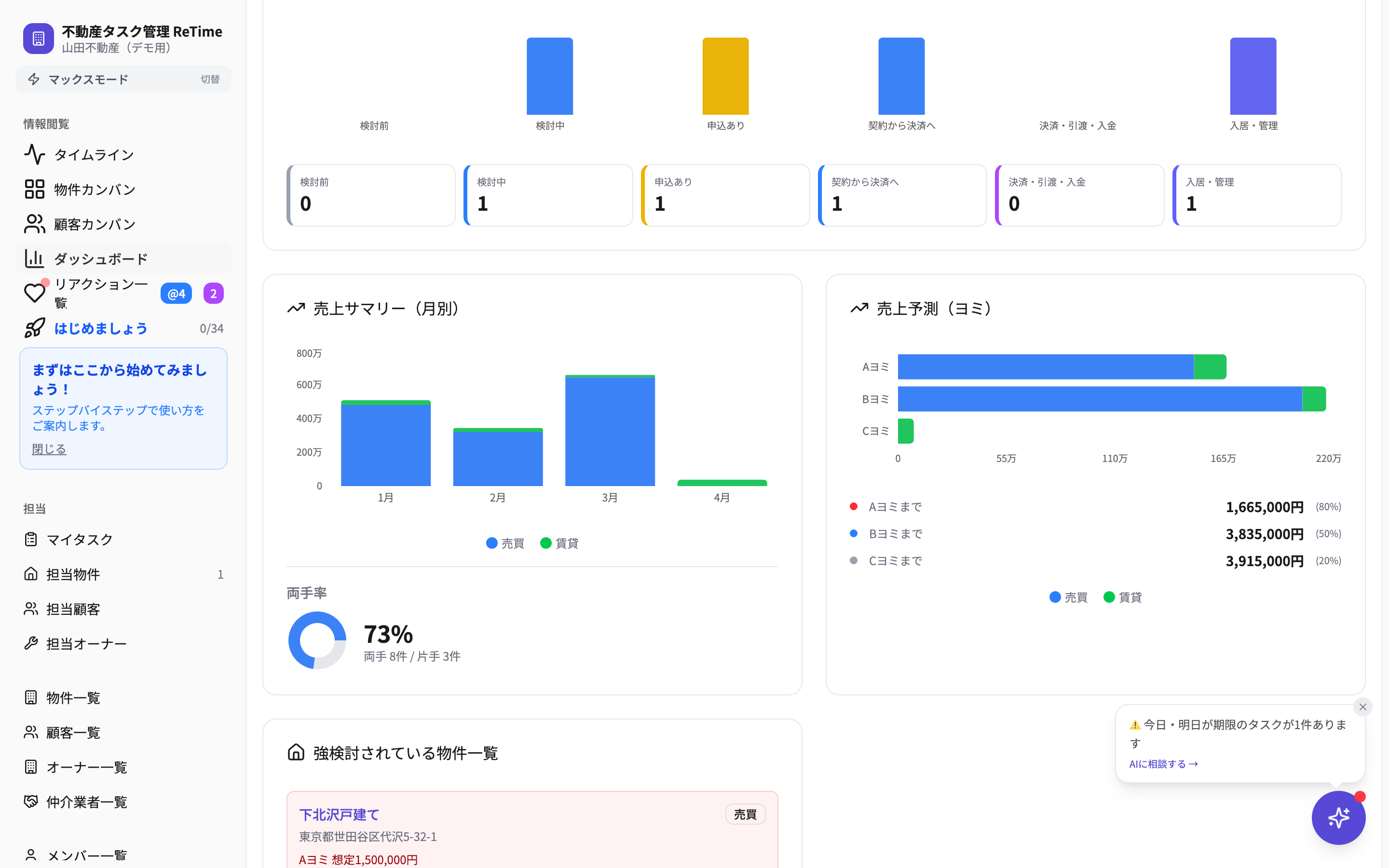Click the 物件一覧 building icon
Viewport: 1389px width, 868px height.
click(31, 697)
